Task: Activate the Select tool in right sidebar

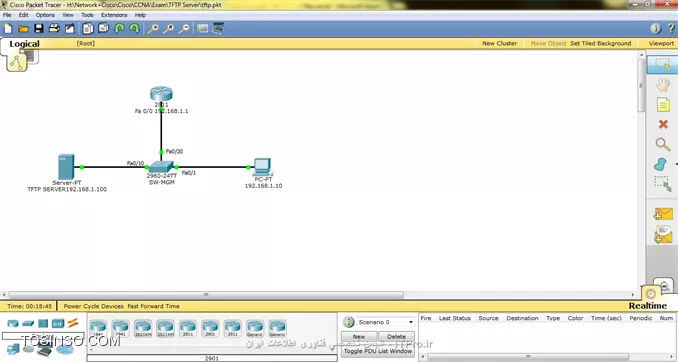Action: pos(662,64)
